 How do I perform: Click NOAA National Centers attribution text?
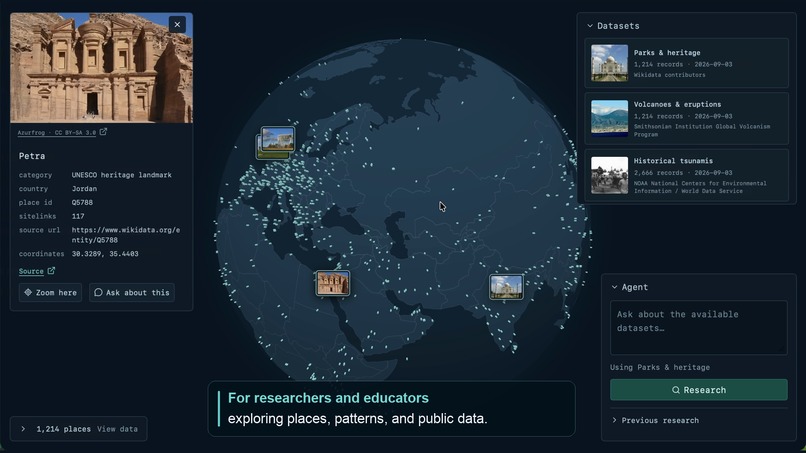coord(700,187)
